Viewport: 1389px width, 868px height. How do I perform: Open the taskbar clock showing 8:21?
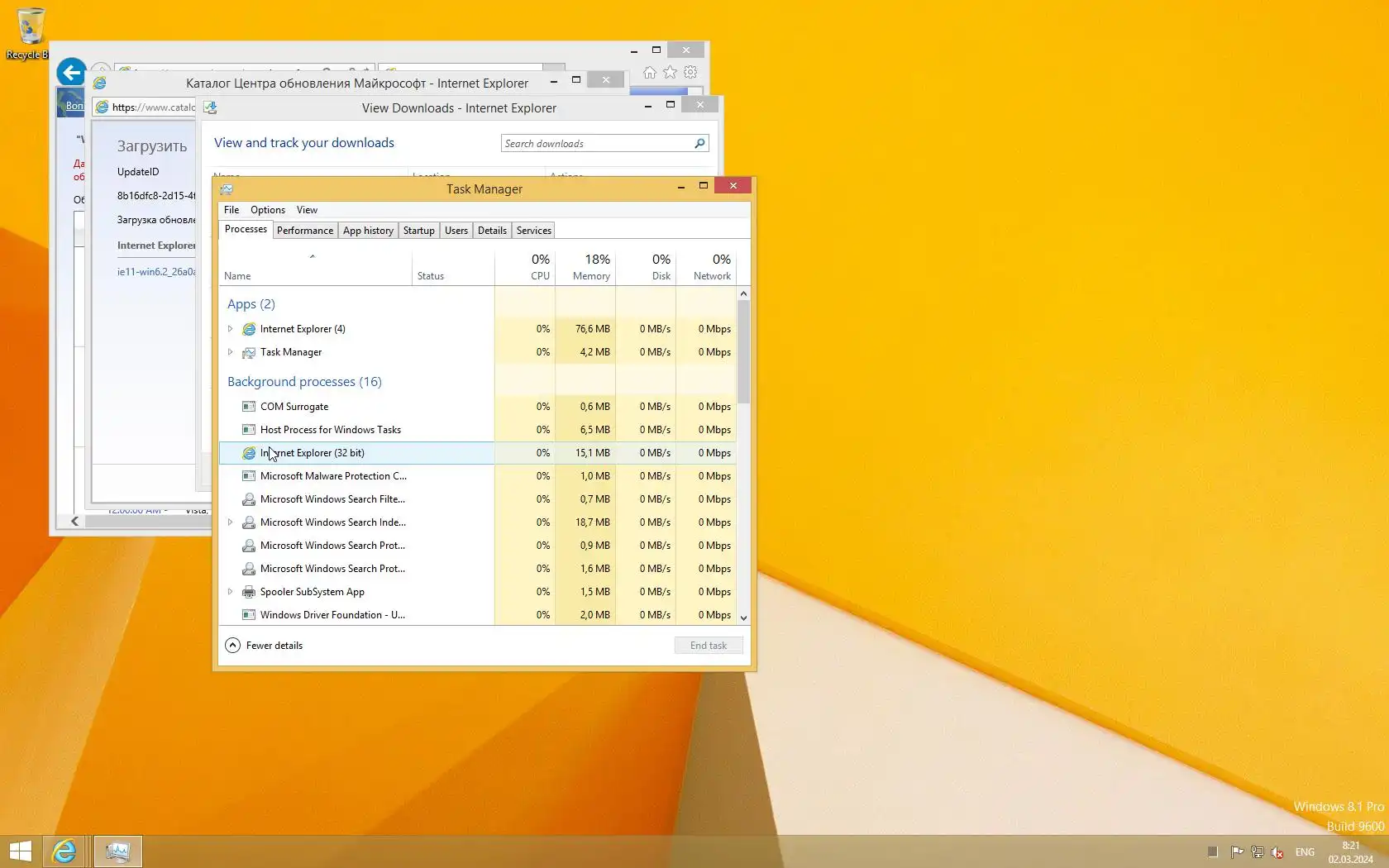[x=1351, y=852]
